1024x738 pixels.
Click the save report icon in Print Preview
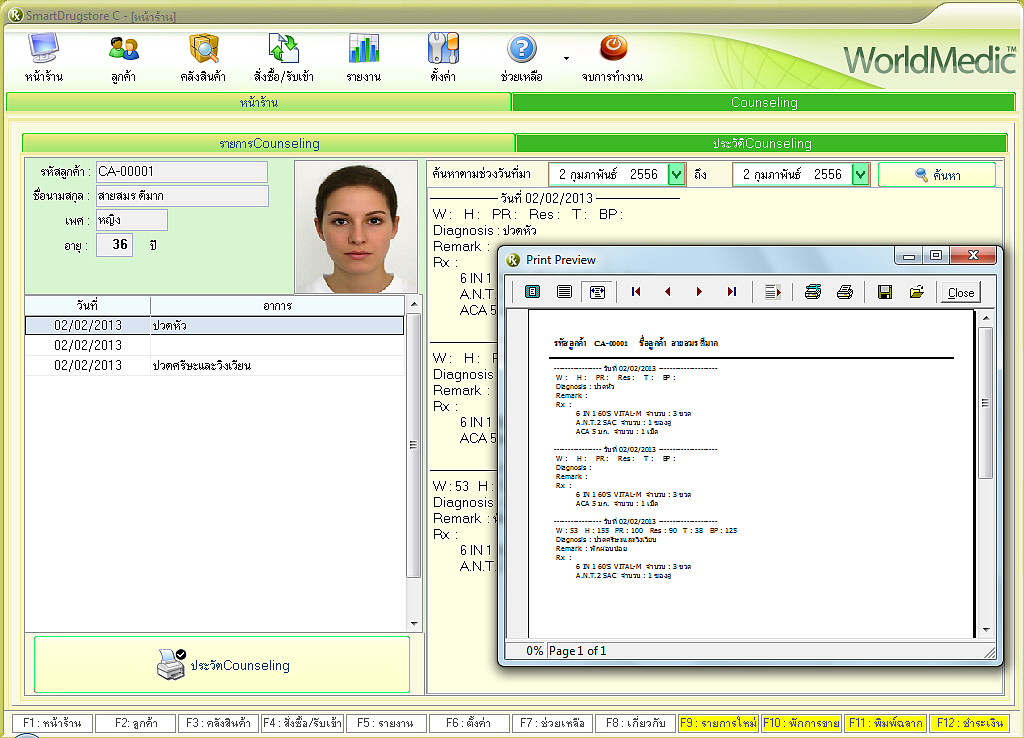[x=884, y=292]
